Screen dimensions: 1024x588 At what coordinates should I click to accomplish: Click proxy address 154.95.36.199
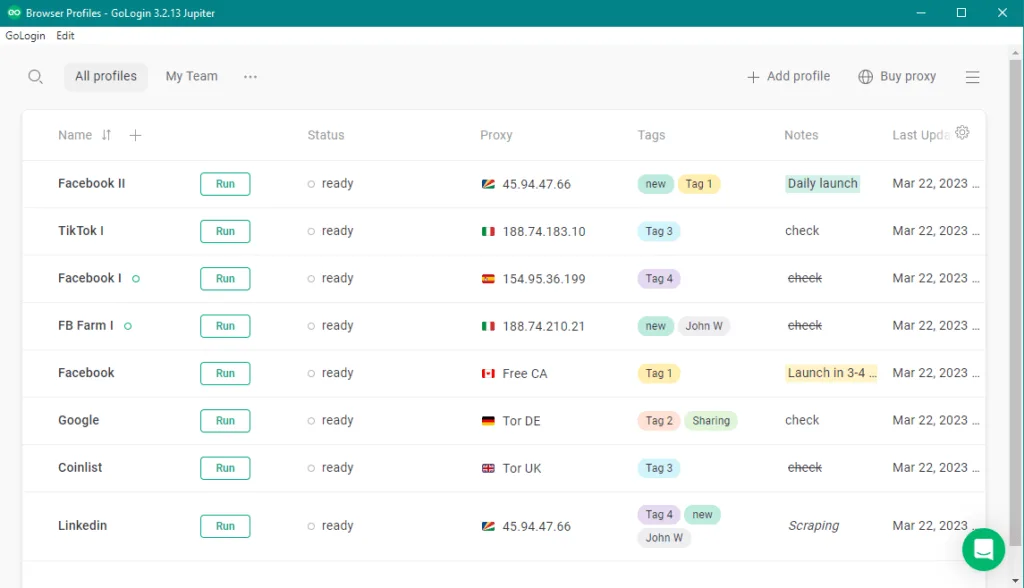pos(544,279)
